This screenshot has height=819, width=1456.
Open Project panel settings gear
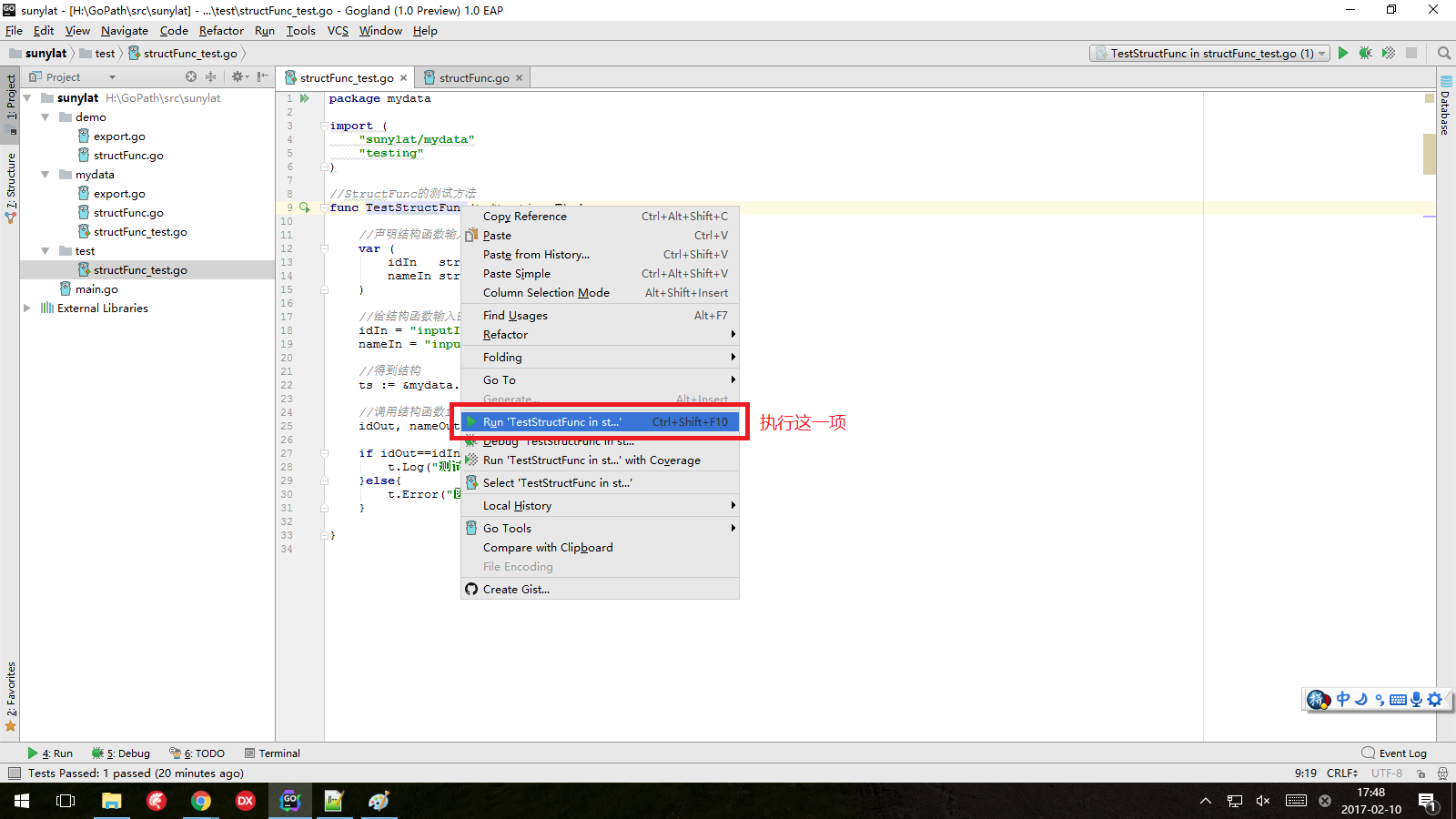pos(238,77)
